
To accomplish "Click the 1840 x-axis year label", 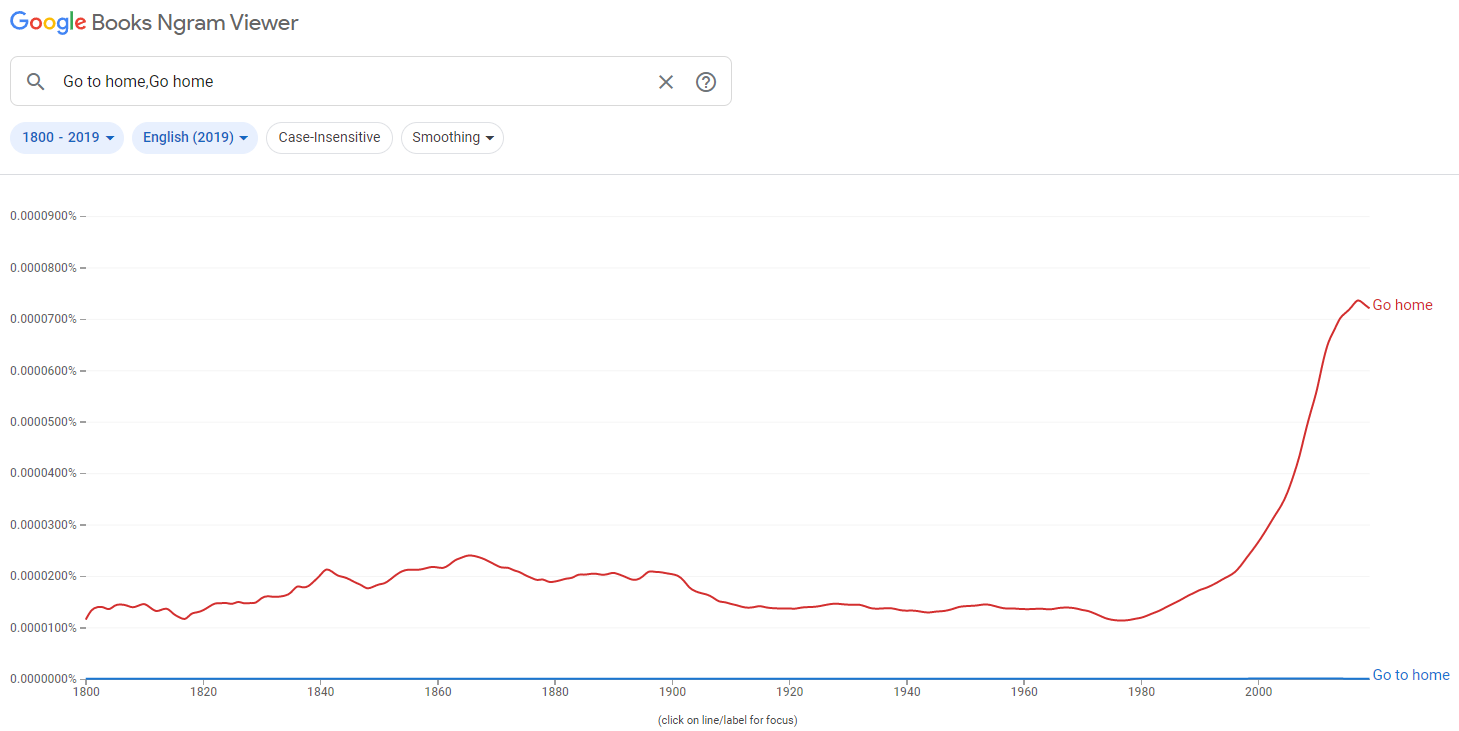I will point(320,691).
